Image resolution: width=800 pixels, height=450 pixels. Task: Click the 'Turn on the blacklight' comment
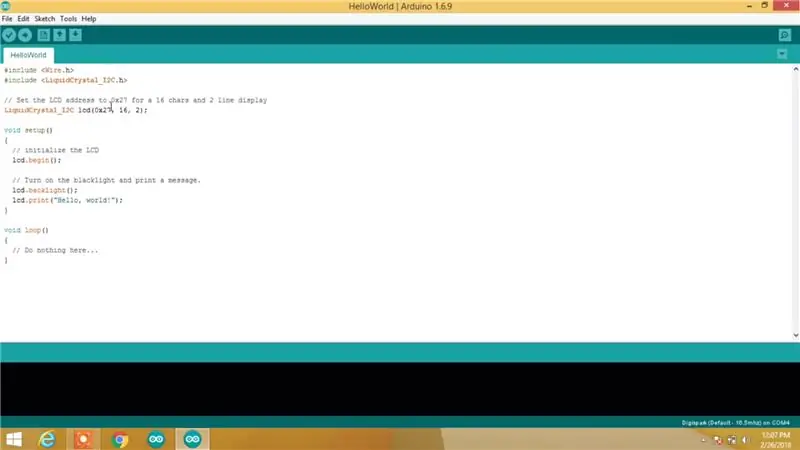(x=107, y=180)
